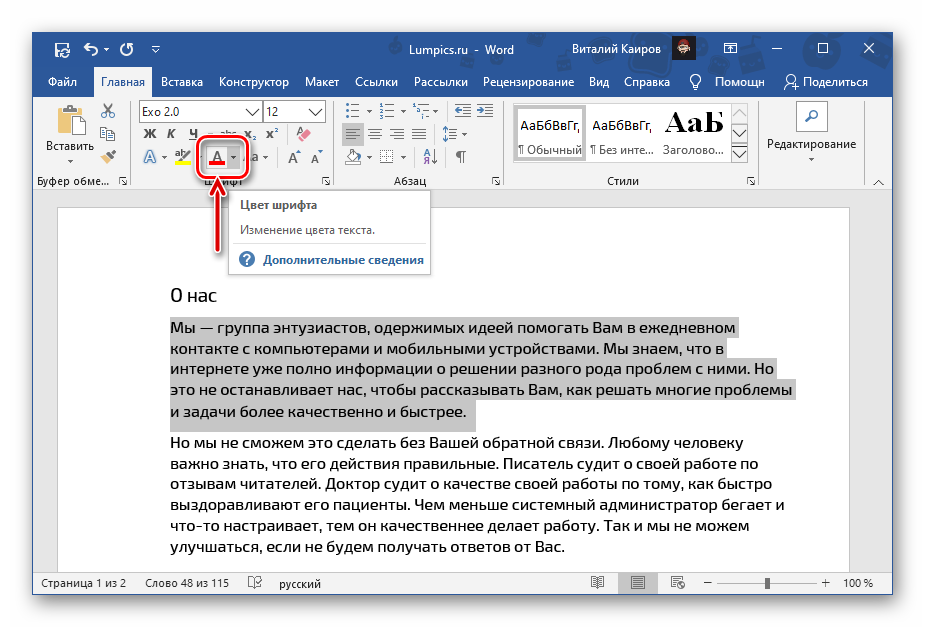The height and width of the screenshot is (627, 925).
Task: Click the lightbulb Помощн tell-me icon
Action: point(696,82)
